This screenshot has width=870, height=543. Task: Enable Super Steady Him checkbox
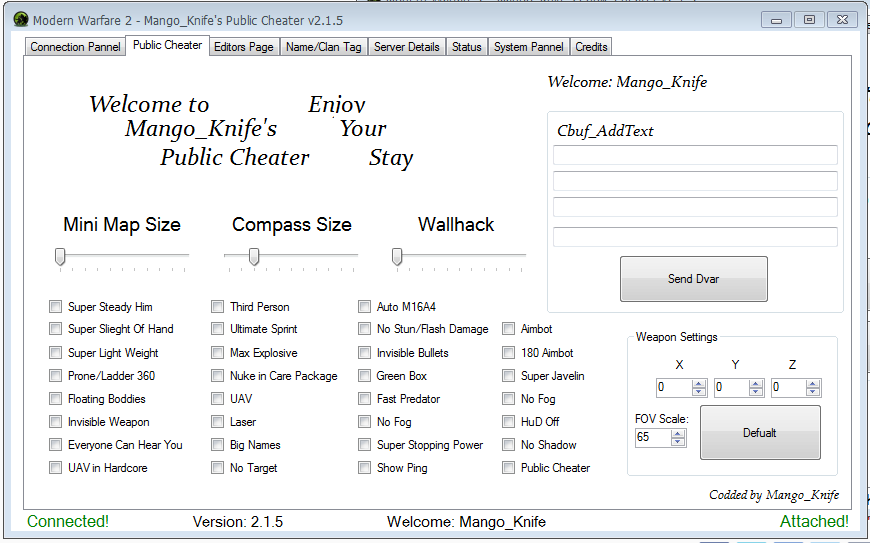tap(55, 307)
